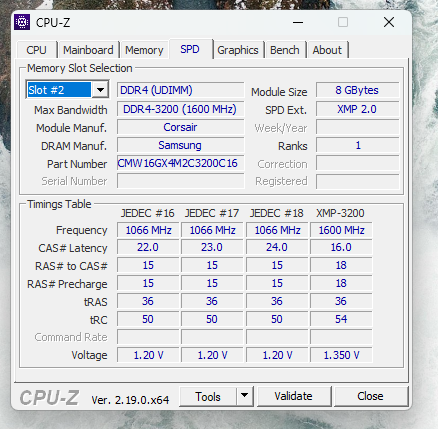Image resolution: width=438 pixels, height=429 pixels.
Task: Click the Close button at bottom
Action: (370, 396)
